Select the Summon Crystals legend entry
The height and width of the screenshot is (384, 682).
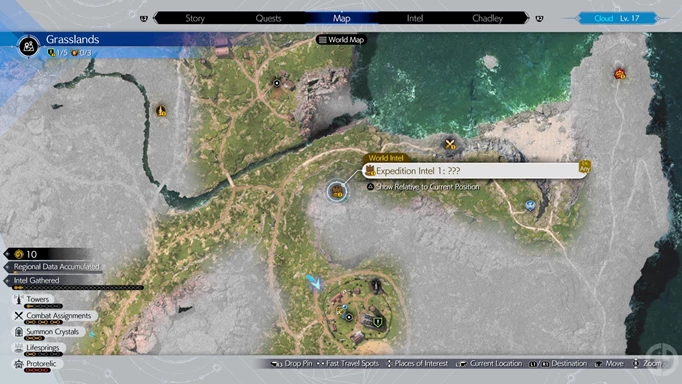point(48,333)
